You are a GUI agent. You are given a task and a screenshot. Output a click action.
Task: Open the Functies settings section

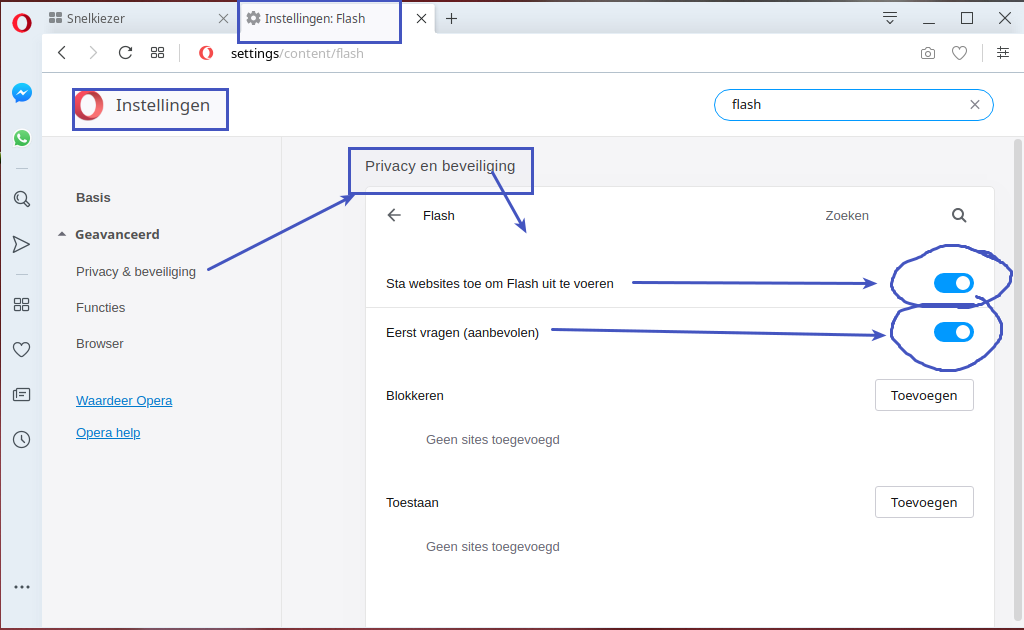(101, 307)
